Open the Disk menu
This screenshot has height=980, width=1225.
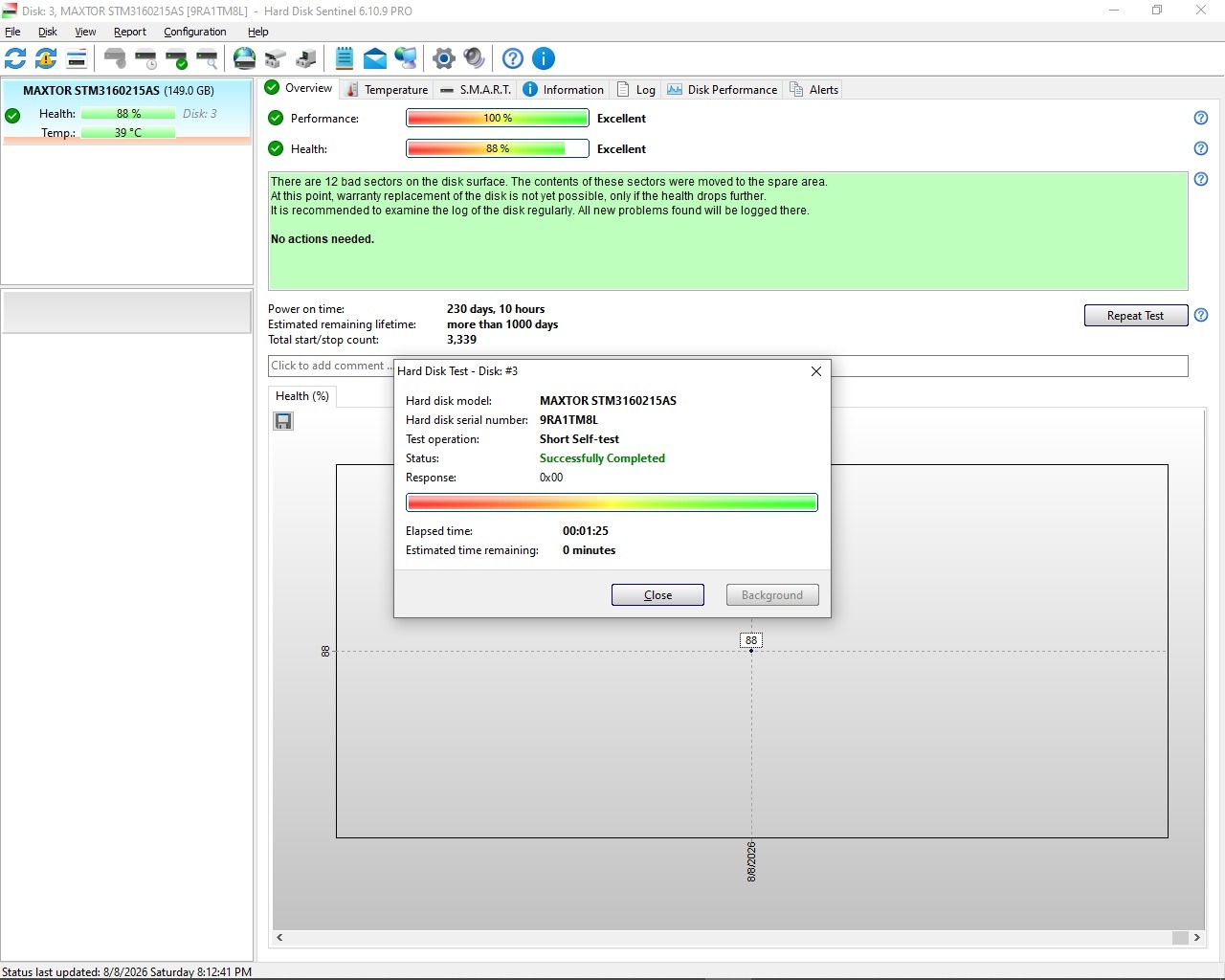(x=48, y=32)
